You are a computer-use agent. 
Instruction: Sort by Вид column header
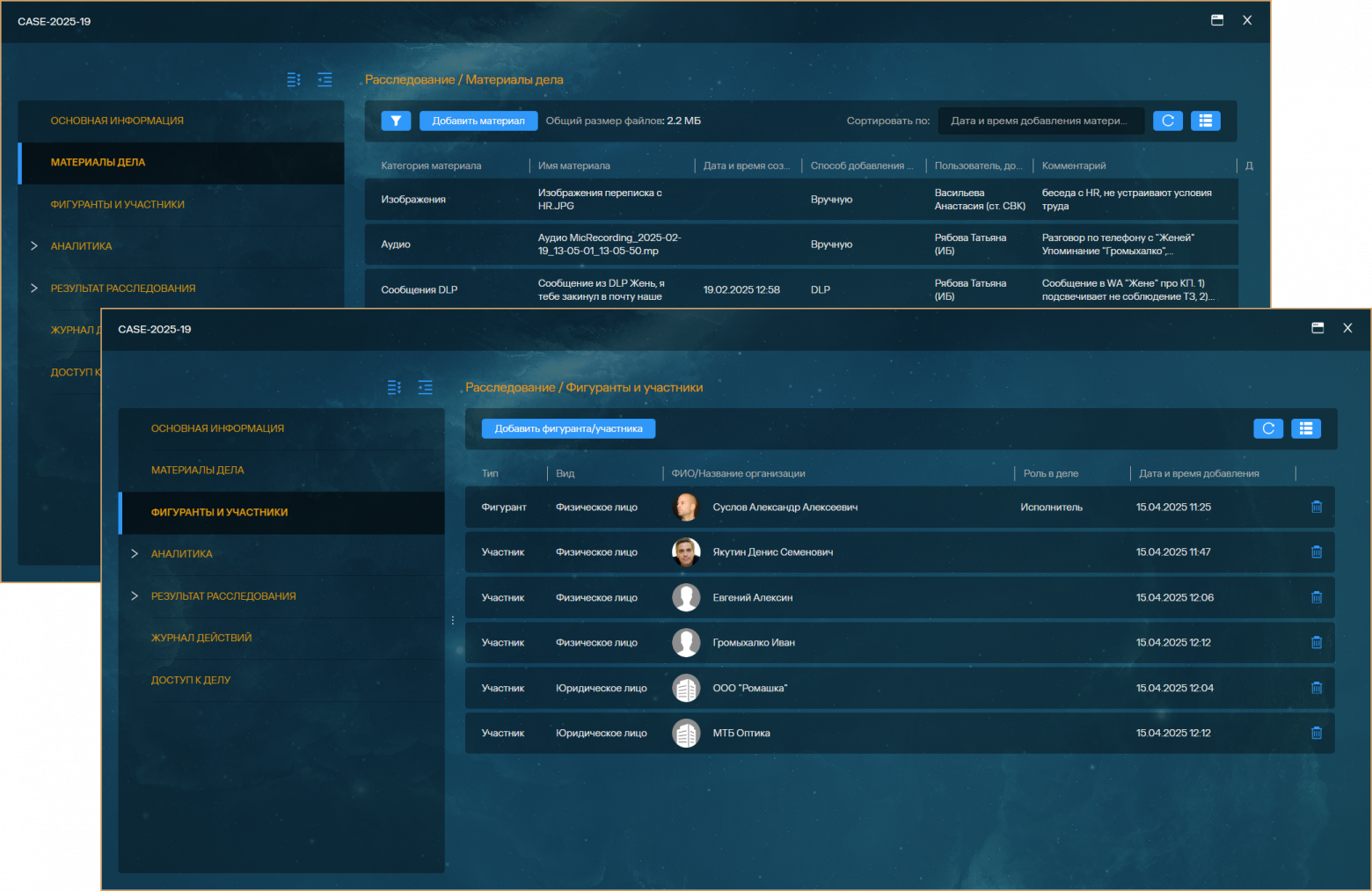(x=565, y=473)
